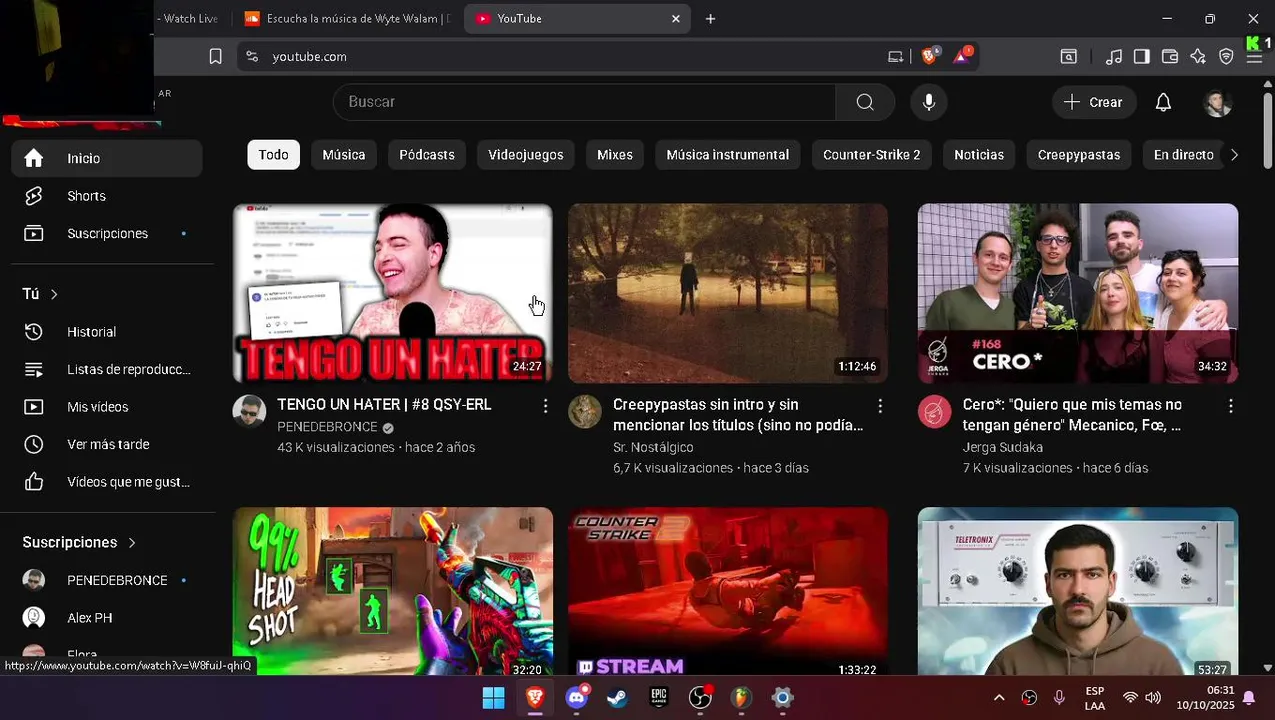The image size is (1275, 720).
Task: Click the install app icon in address bar
Action: pos(895,57)
